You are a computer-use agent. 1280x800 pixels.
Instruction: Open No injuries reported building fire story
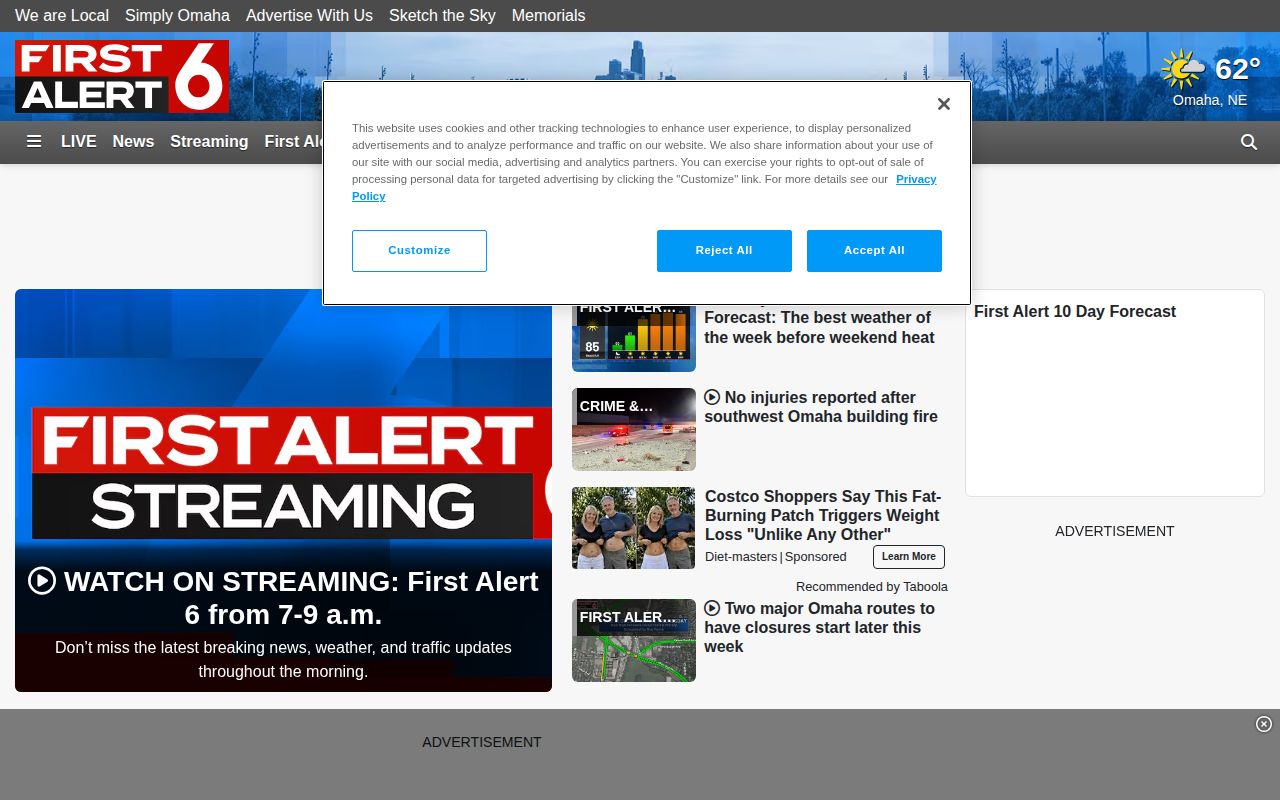click(x=821, y=407)
